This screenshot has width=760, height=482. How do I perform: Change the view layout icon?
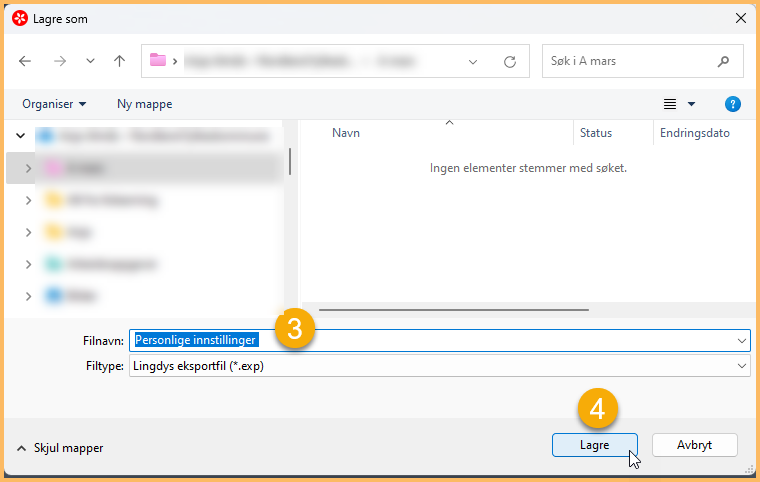[x=670, y=104]
